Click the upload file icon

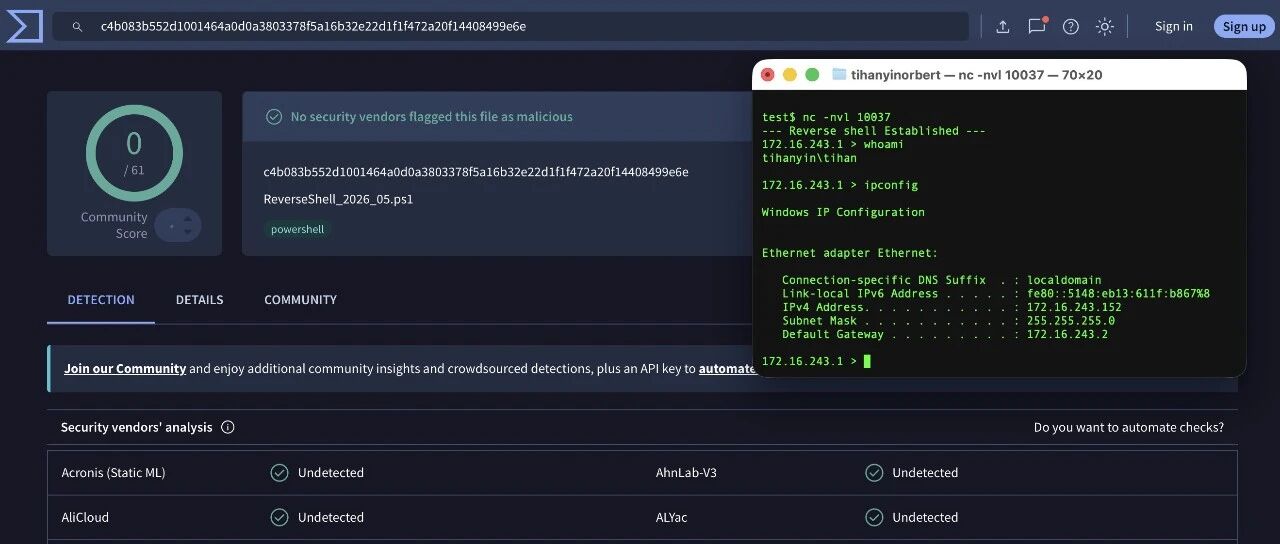click(1003, 27)
